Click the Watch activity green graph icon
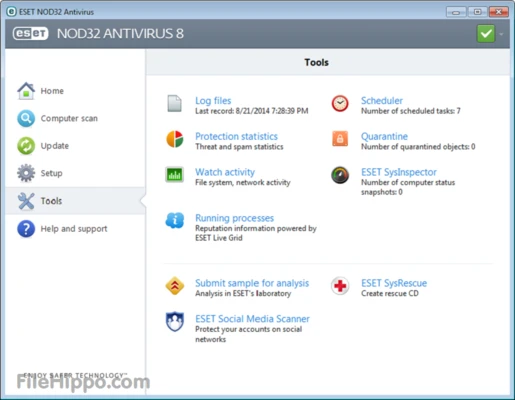This screenshot has width=515, height=400. tap(174, 175)
